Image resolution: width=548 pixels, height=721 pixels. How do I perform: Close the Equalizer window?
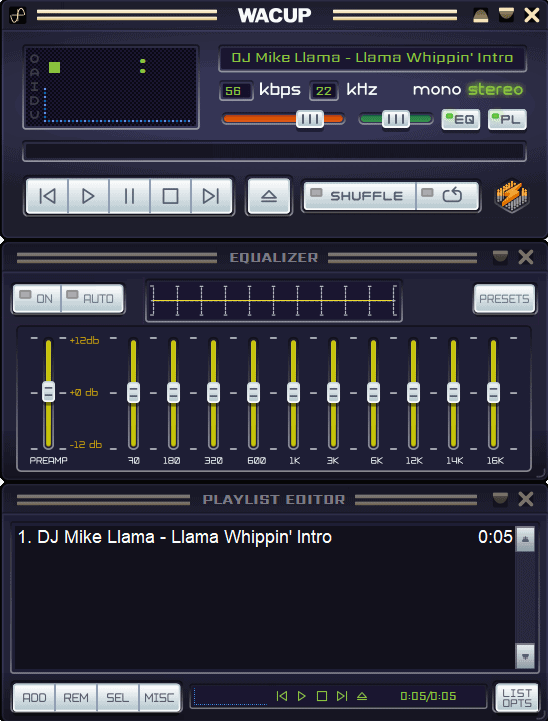coord(526,257)
